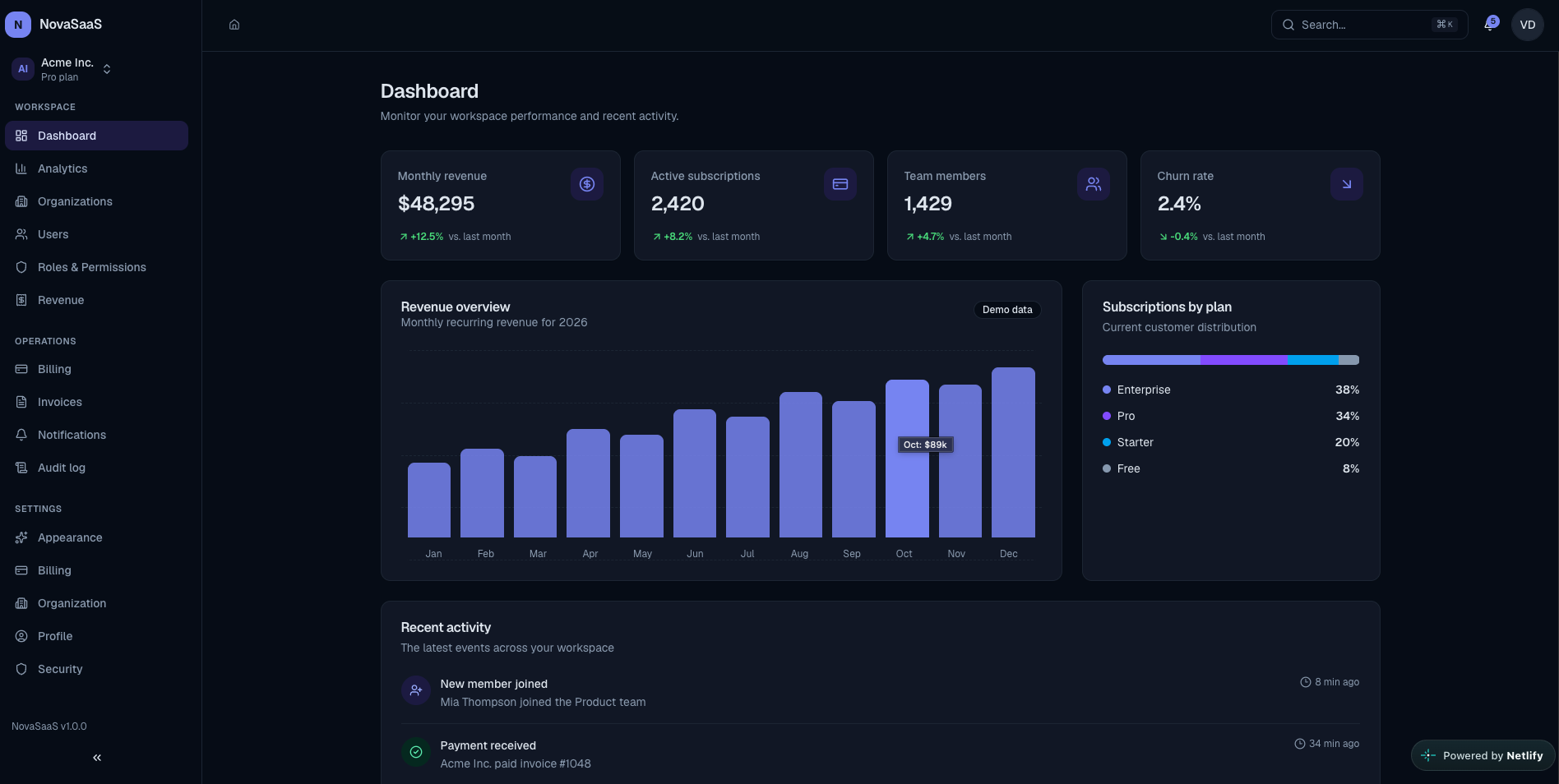Open Organization under Settings
The height and width of the screenshot is (784, 1559).
[x=96, y=603]
